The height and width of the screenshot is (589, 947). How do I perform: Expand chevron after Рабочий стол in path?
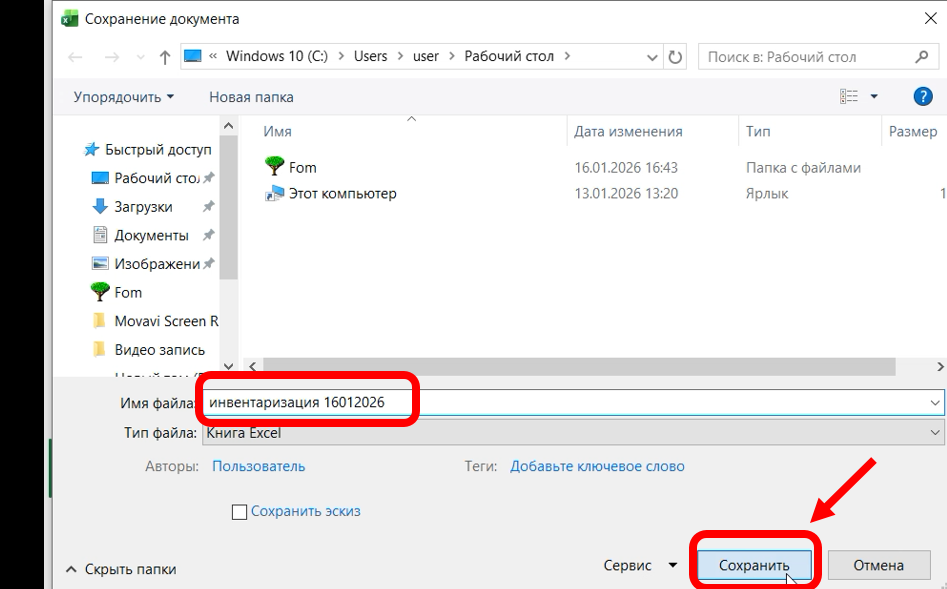tap(567, 56)
